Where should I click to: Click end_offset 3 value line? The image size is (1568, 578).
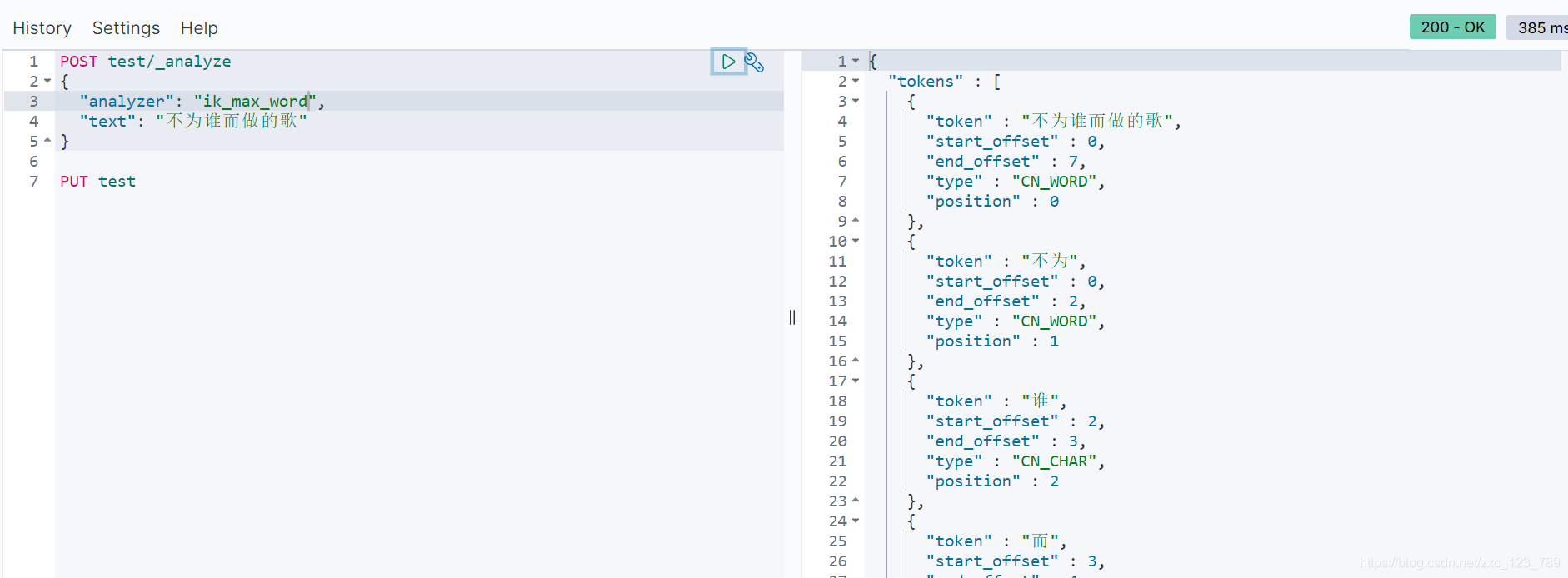point(1006,441)
